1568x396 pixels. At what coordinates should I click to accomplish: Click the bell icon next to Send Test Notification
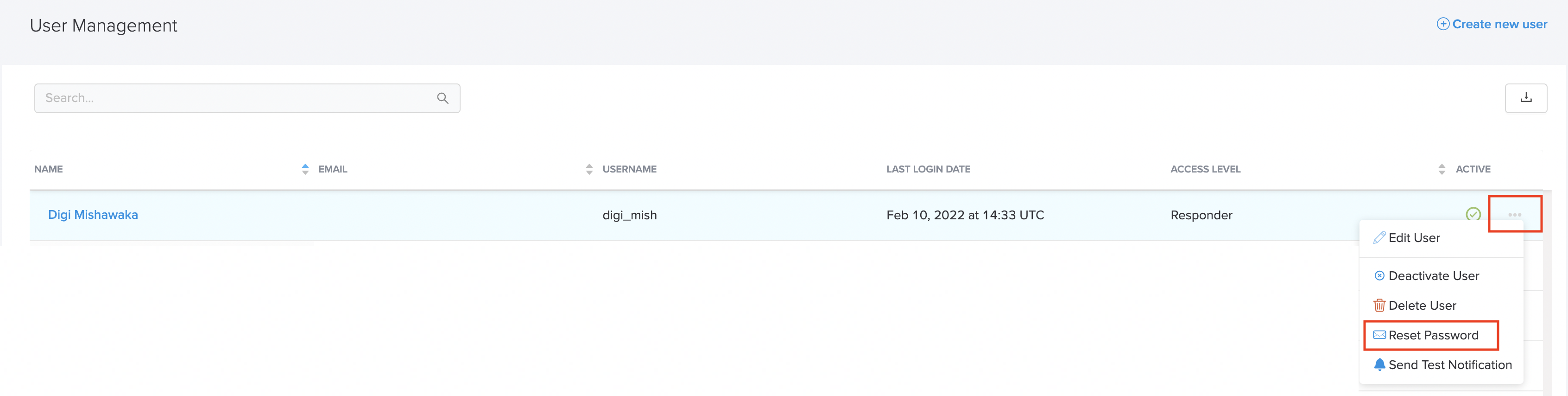1379,364
